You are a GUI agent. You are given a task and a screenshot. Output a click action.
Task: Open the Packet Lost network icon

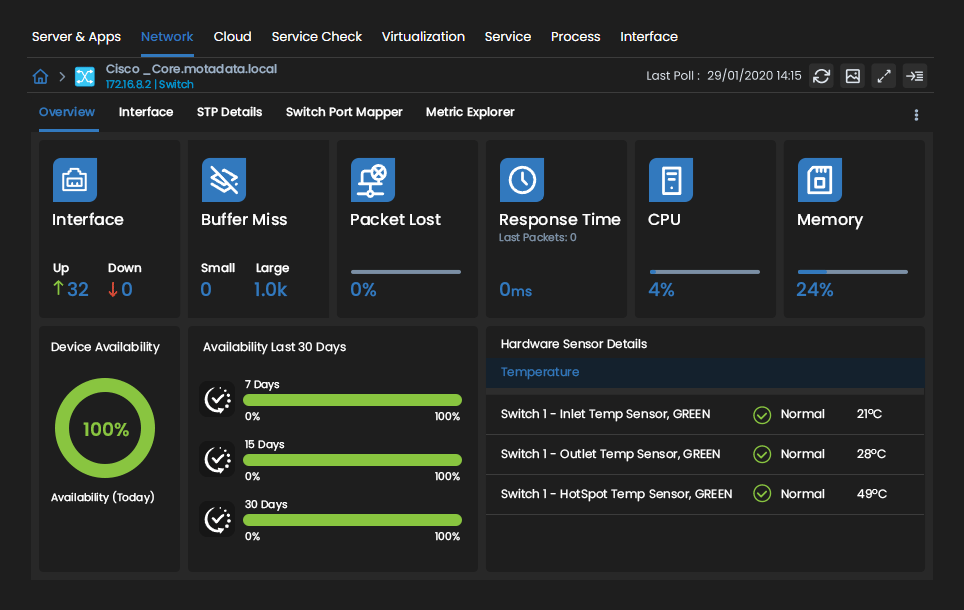pyautogui.click(x=372, y=180)
